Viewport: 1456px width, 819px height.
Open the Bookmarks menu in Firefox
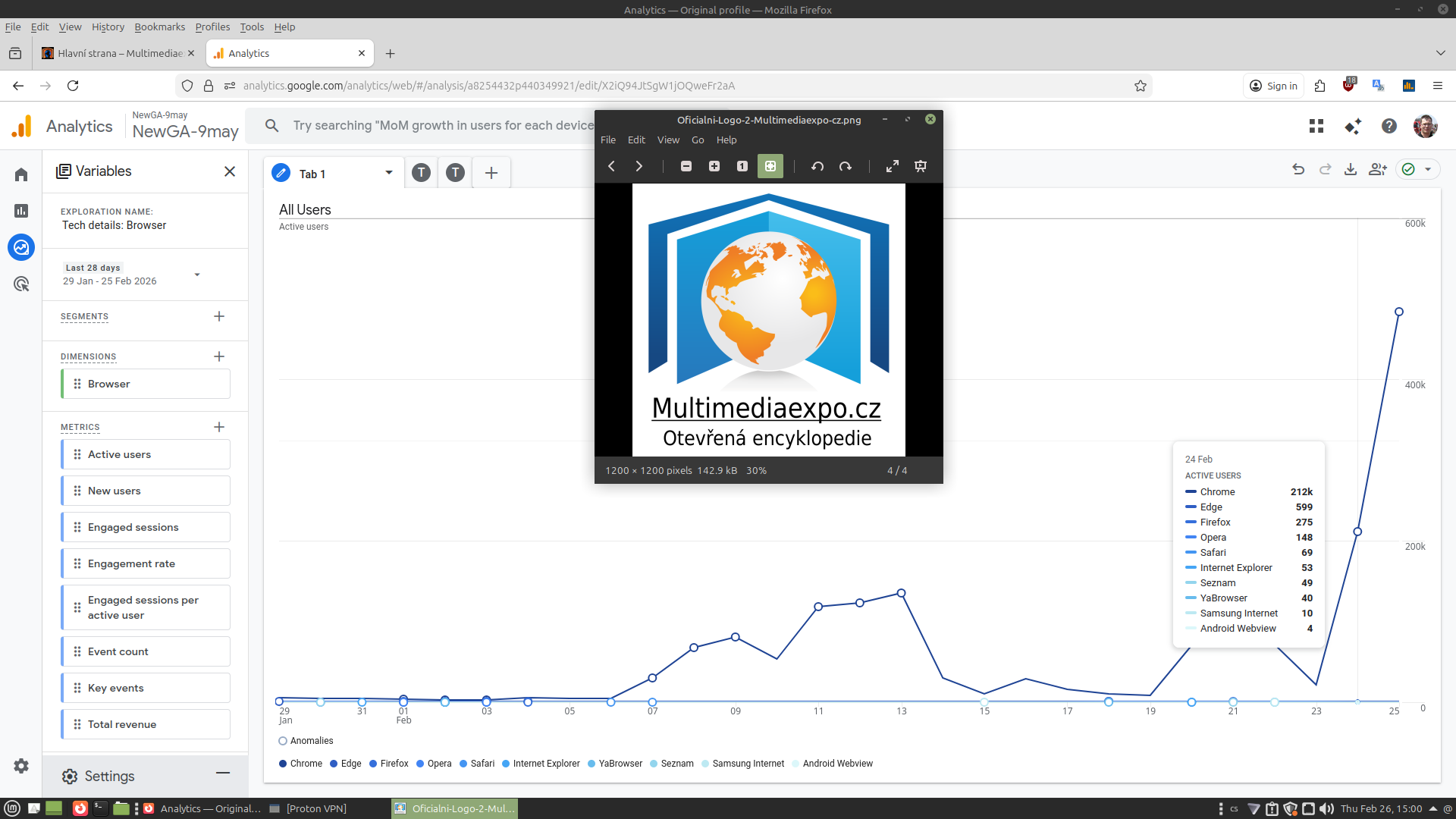159,27
